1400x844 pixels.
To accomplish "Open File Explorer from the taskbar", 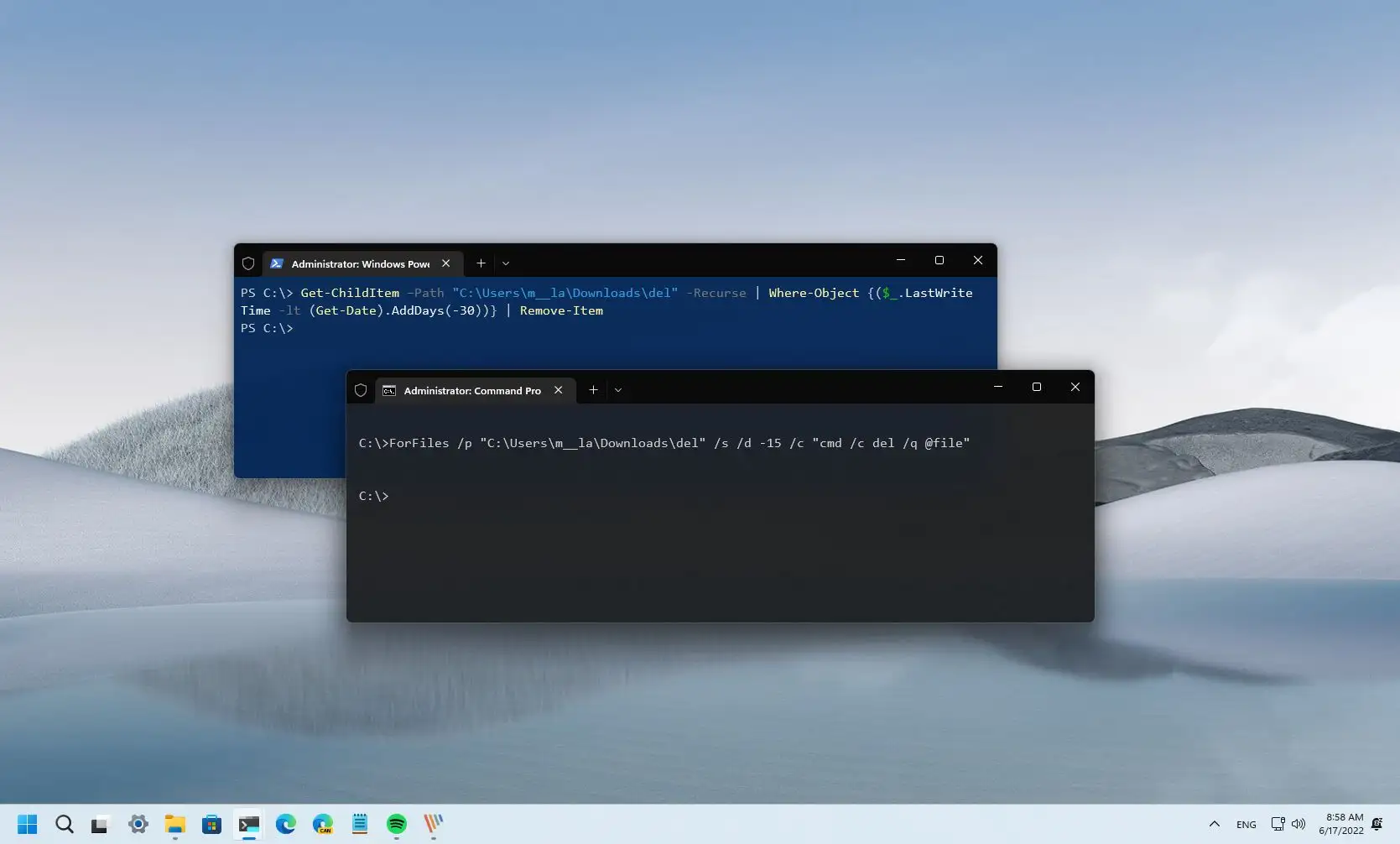I will (174, 825).
